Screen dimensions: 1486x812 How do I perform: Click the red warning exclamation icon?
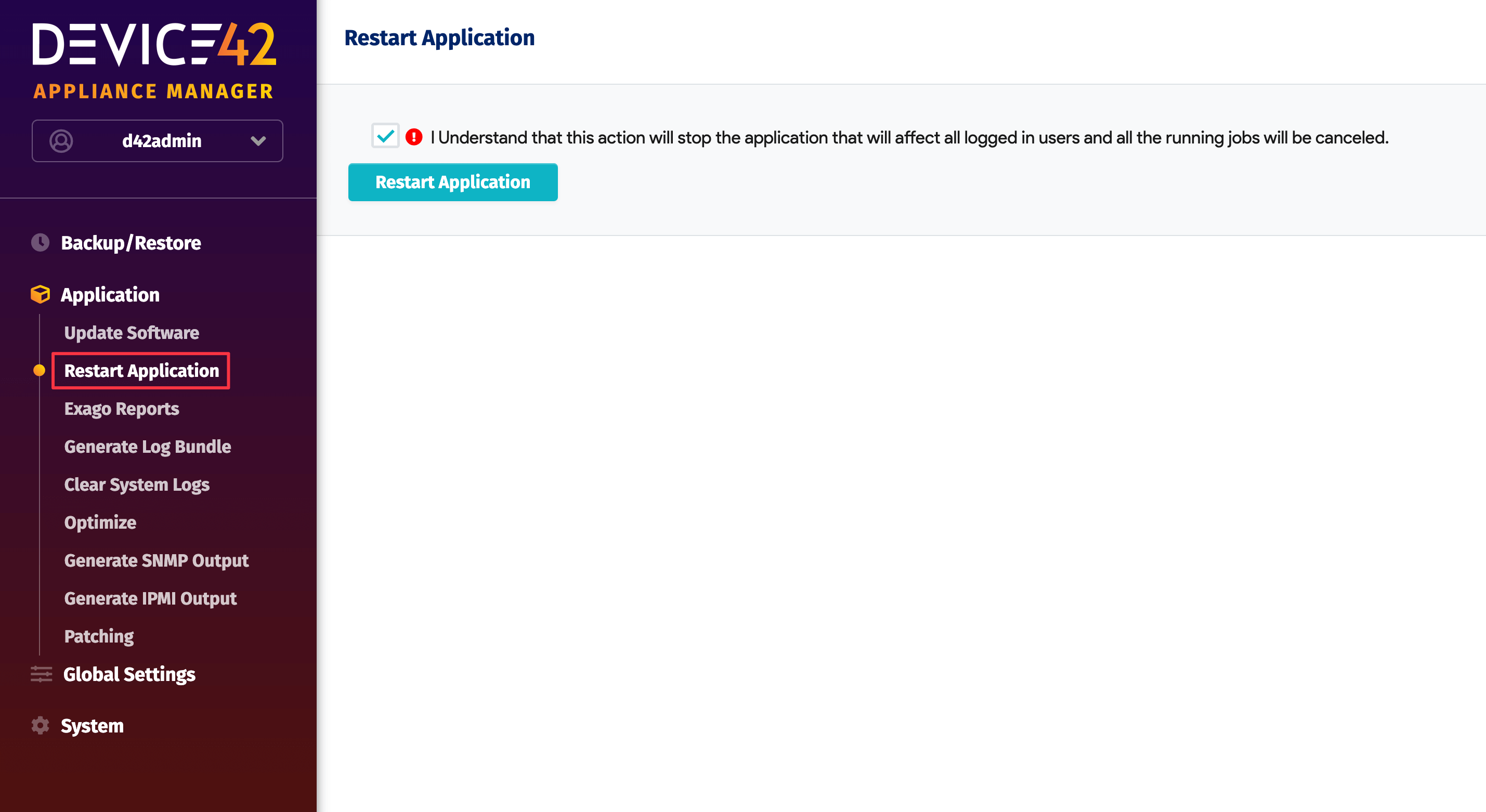[413, 137]
